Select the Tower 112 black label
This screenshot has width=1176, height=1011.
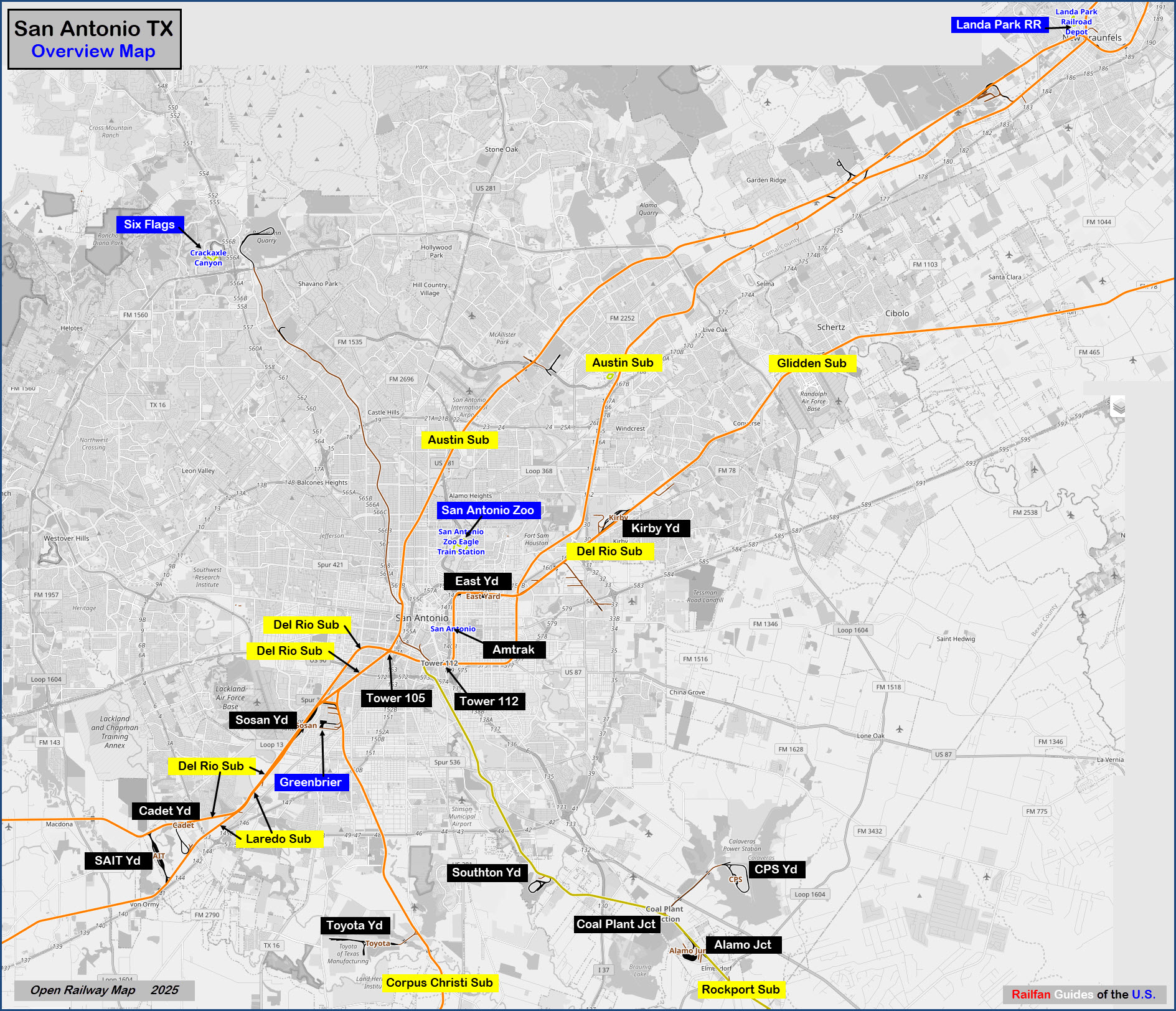click(489, 702)
